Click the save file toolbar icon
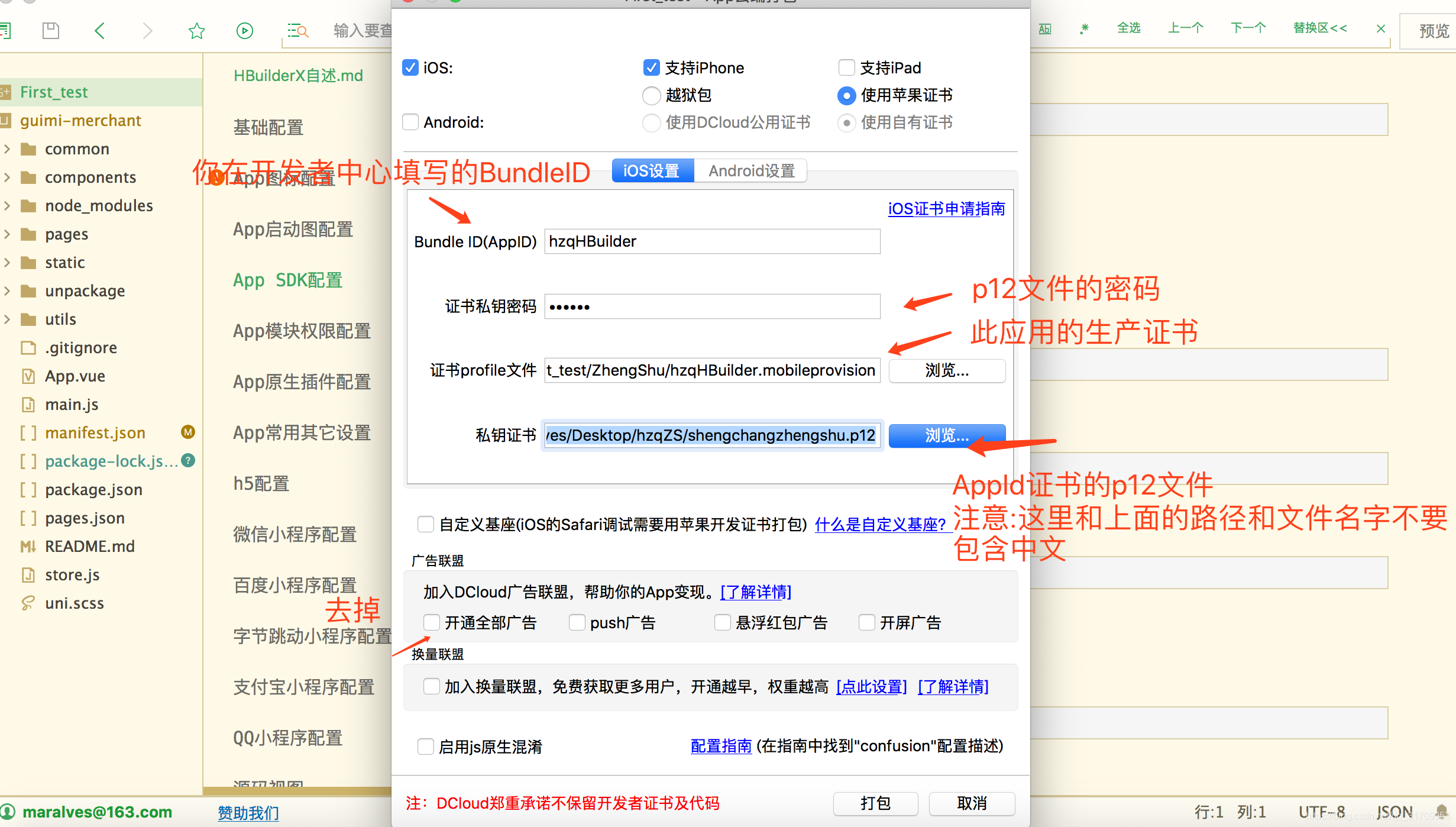Viewport: 1456px width, 827px height. [x=51, y=31]
